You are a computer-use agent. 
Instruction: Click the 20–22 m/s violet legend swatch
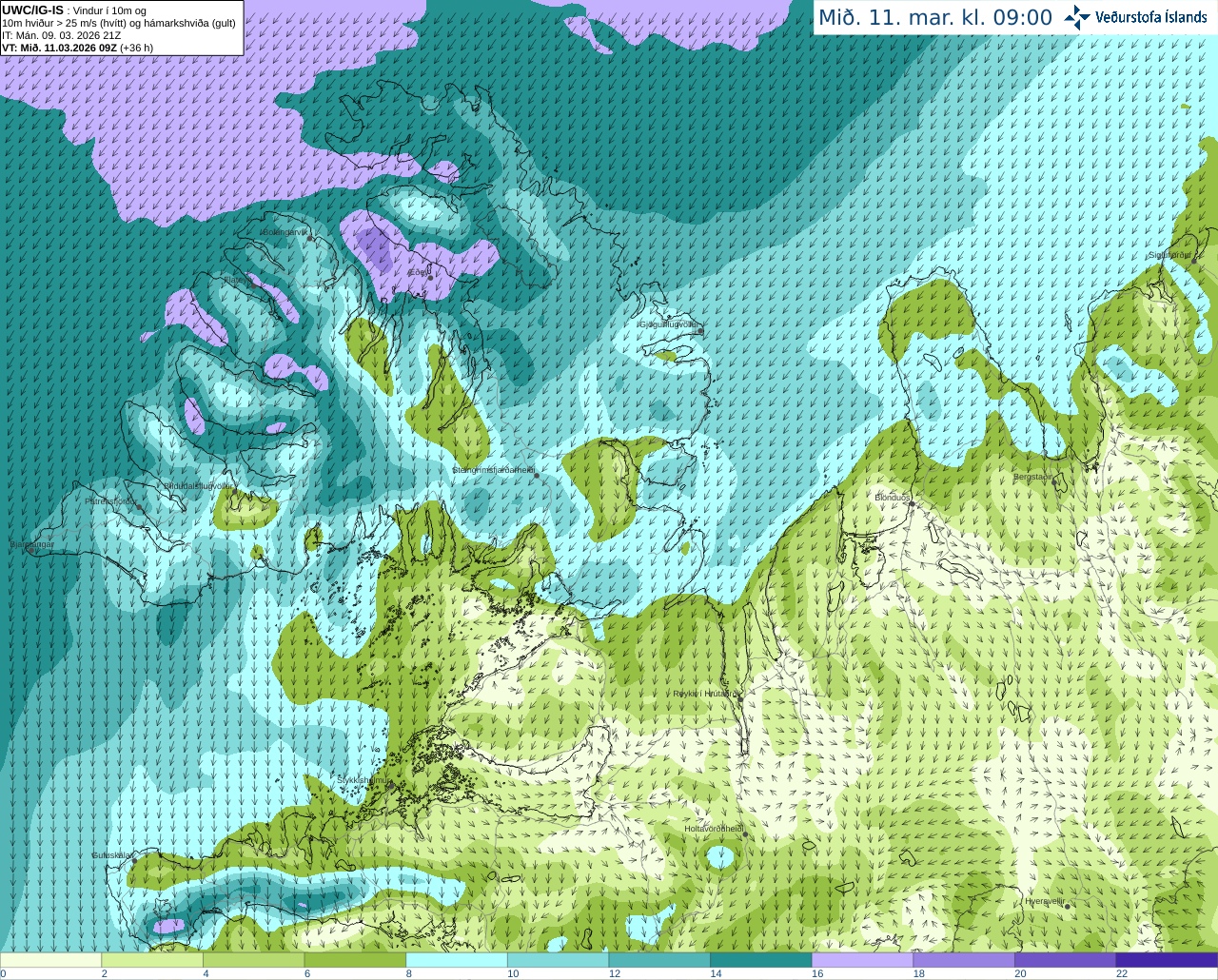tap(1065, 960)
